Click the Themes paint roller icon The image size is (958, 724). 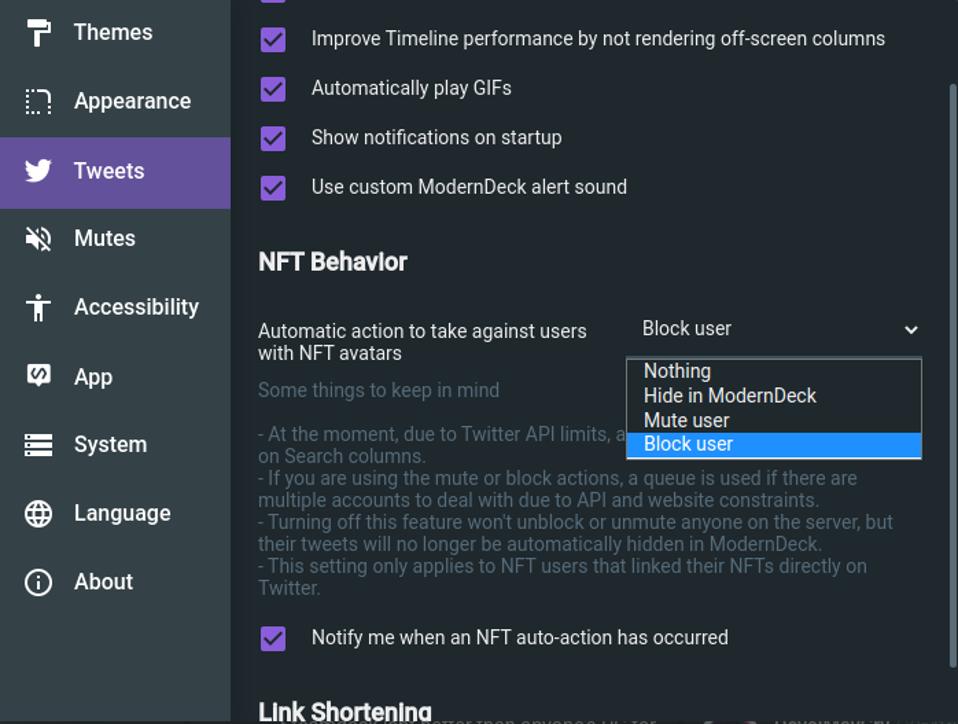coord(38,33)
